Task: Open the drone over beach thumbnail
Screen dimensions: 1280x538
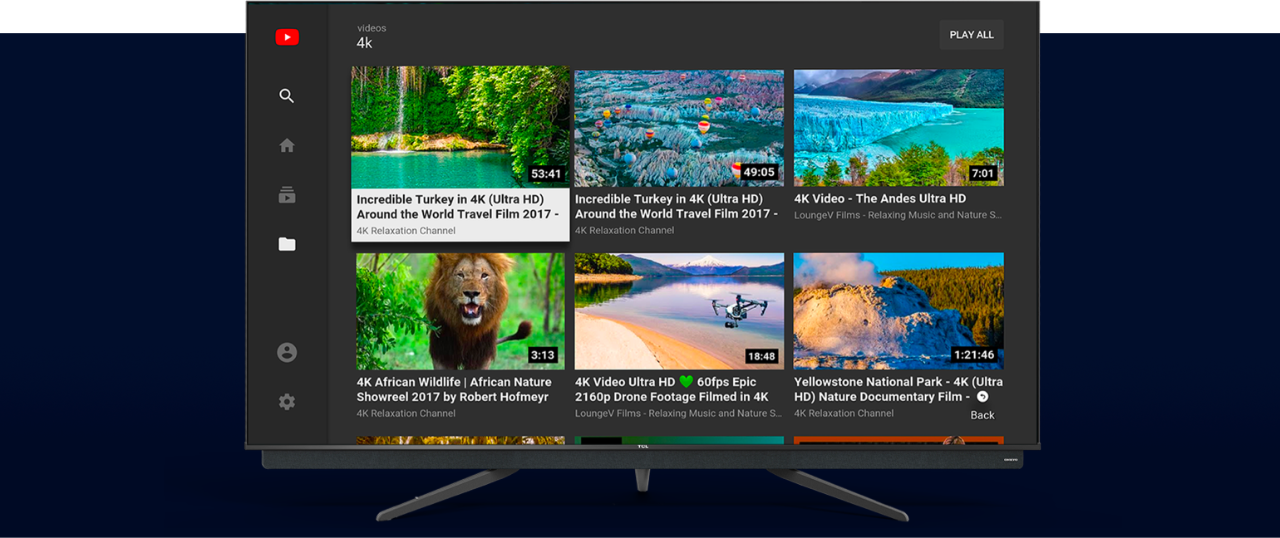Action: [679, 310]
